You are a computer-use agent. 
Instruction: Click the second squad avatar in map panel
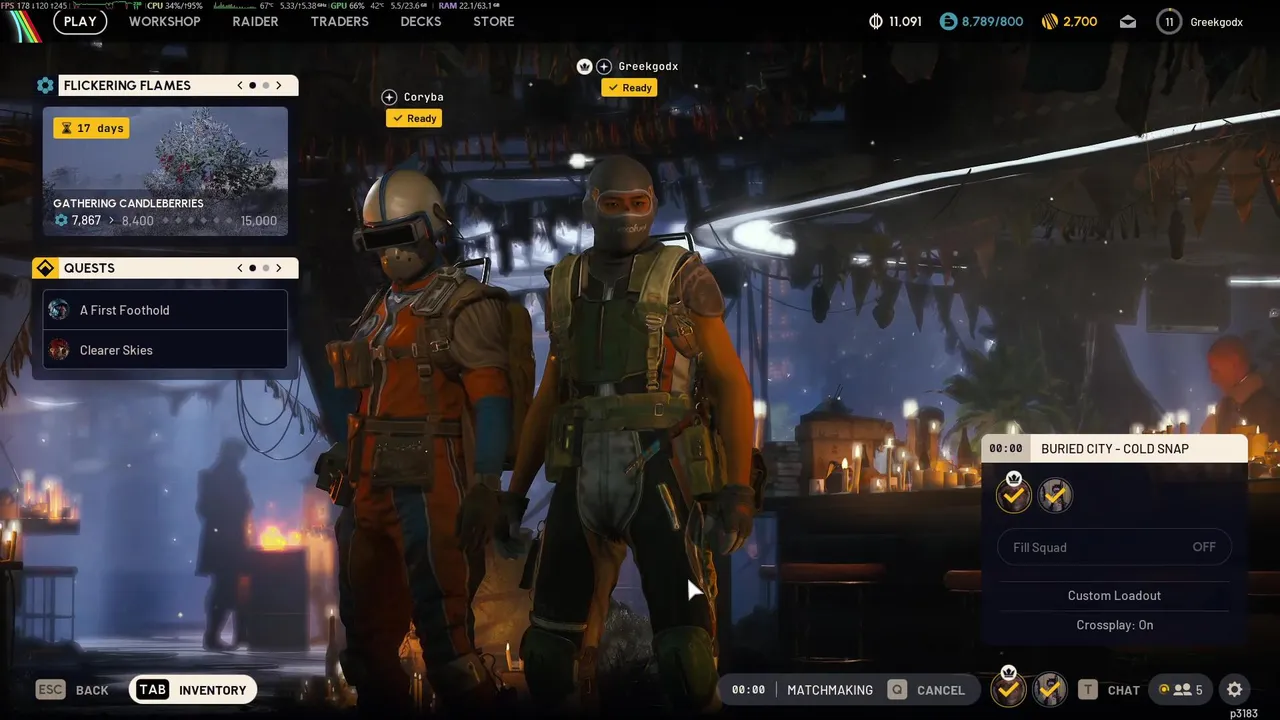tap(1055, 495)
